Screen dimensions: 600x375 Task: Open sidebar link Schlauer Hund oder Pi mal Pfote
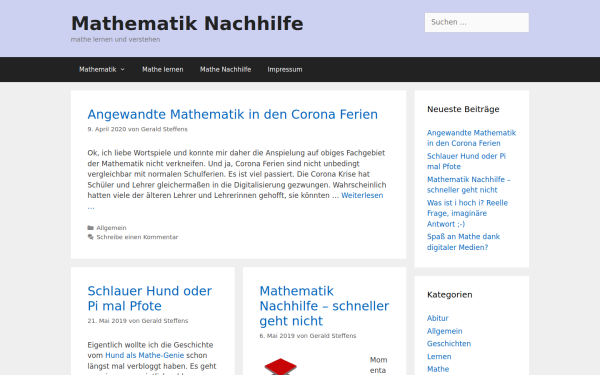466,161
